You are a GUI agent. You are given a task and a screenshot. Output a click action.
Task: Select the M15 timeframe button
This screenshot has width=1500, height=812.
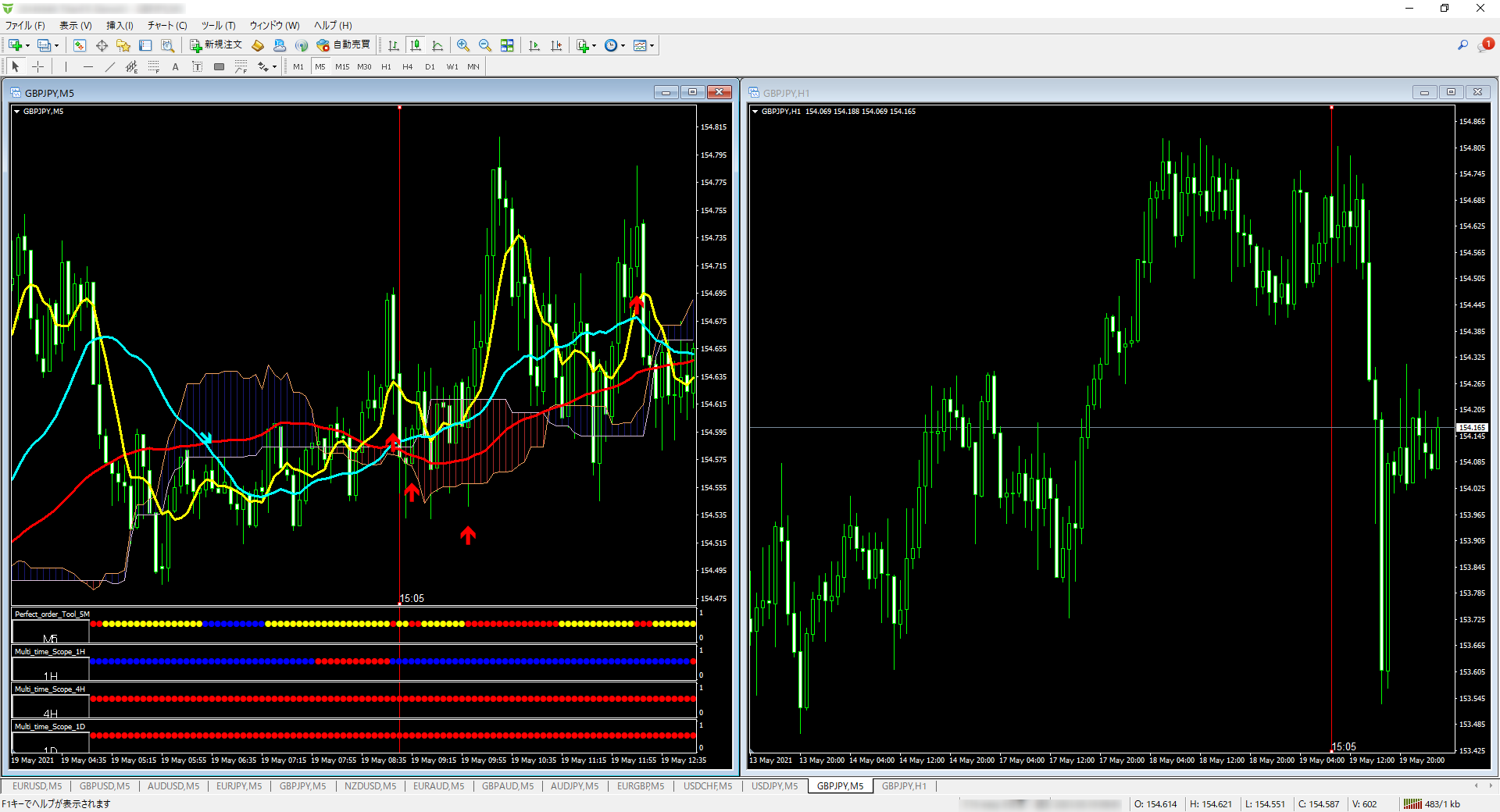(x=342, y=67)
